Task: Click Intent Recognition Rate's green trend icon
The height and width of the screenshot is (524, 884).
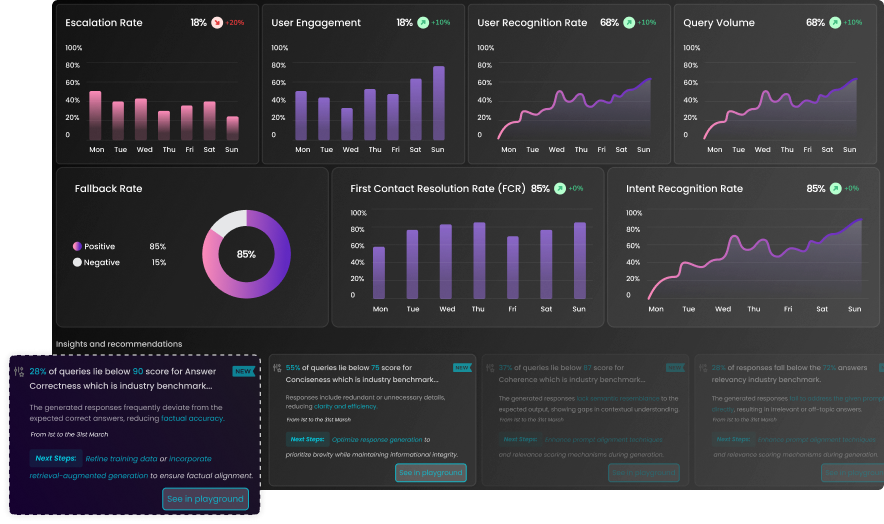Action: pyautogui.click(x=835, y=188)
